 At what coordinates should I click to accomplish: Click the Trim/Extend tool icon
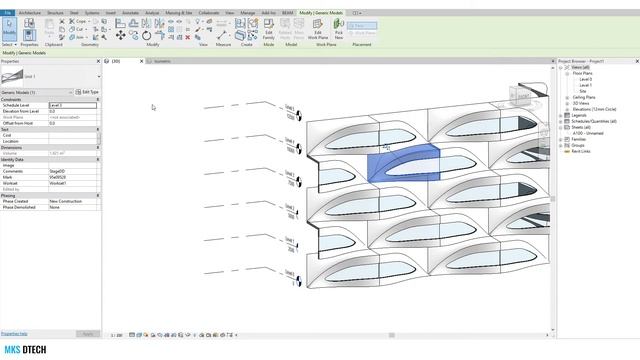[x=161, y=36]
